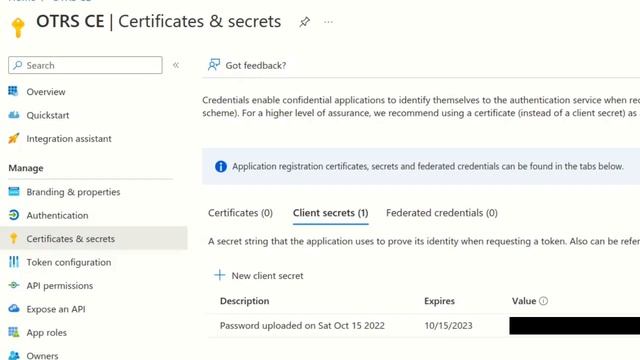Create a New client secret

[267, 276]
